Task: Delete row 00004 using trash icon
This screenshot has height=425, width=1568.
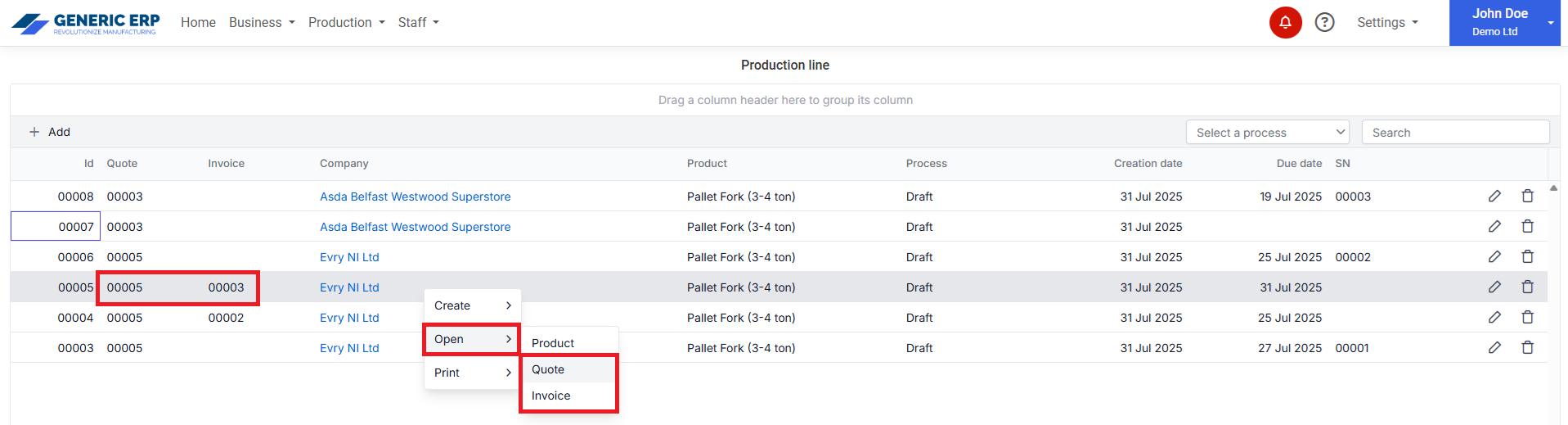Action: 1527,318
